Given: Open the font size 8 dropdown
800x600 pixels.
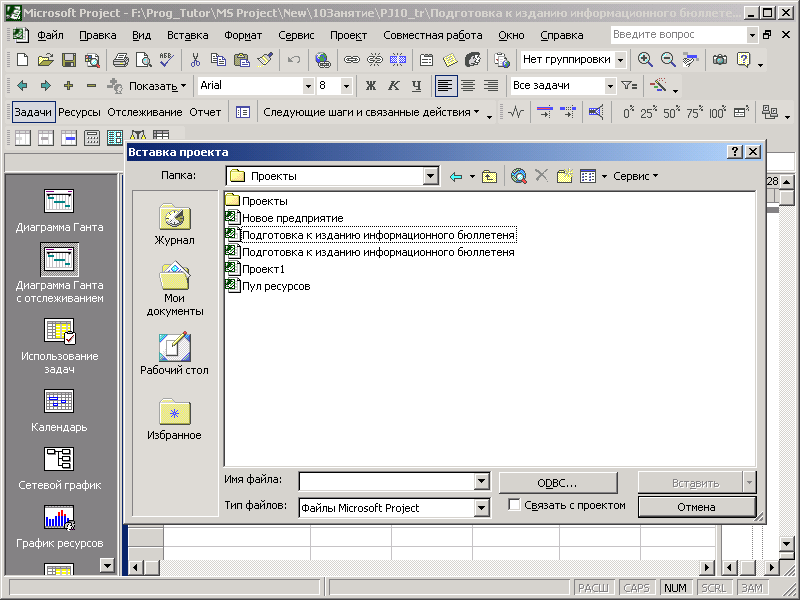Looking at the screenshot, I should [346, 86].
